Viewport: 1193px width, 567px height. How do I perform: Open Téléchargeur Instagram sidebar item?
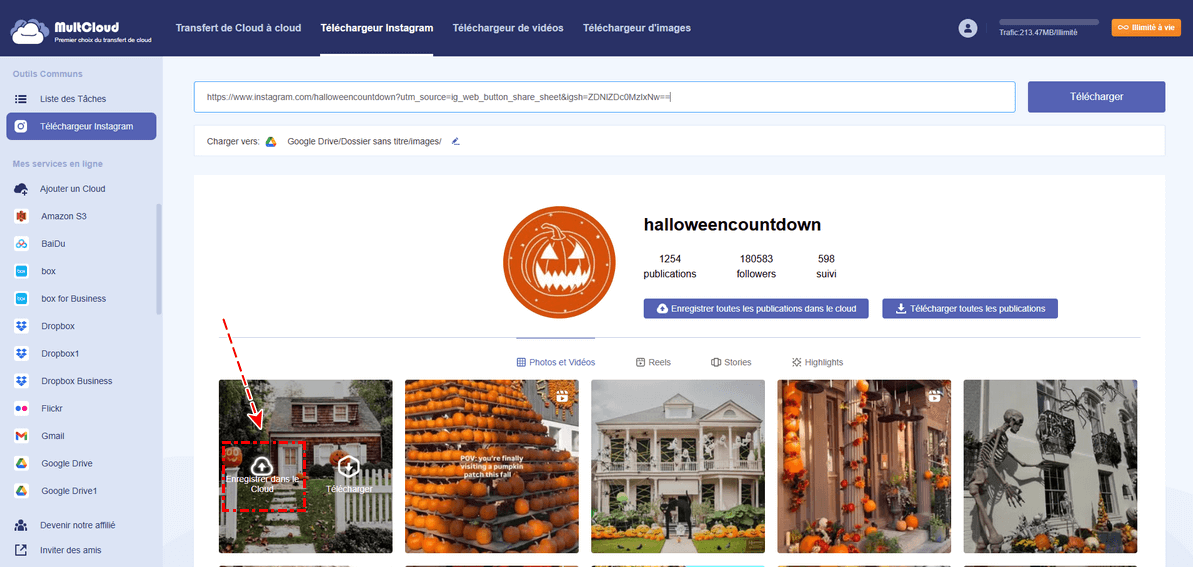[81, 126]
